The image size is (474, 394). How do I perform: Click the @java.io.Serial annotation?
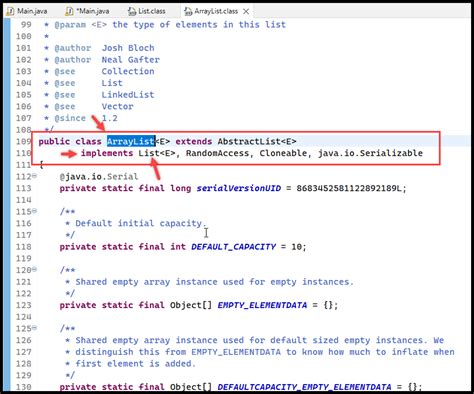point(99,176)
